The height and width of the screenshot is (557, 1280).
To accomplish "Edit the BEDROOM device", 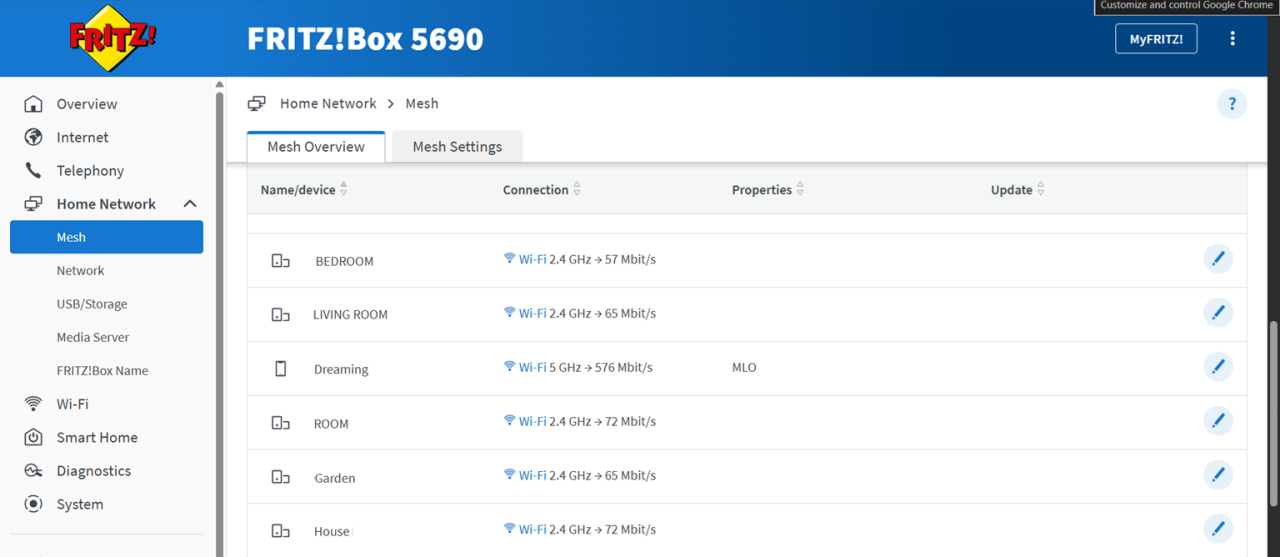I will [x=1218, y=259].
